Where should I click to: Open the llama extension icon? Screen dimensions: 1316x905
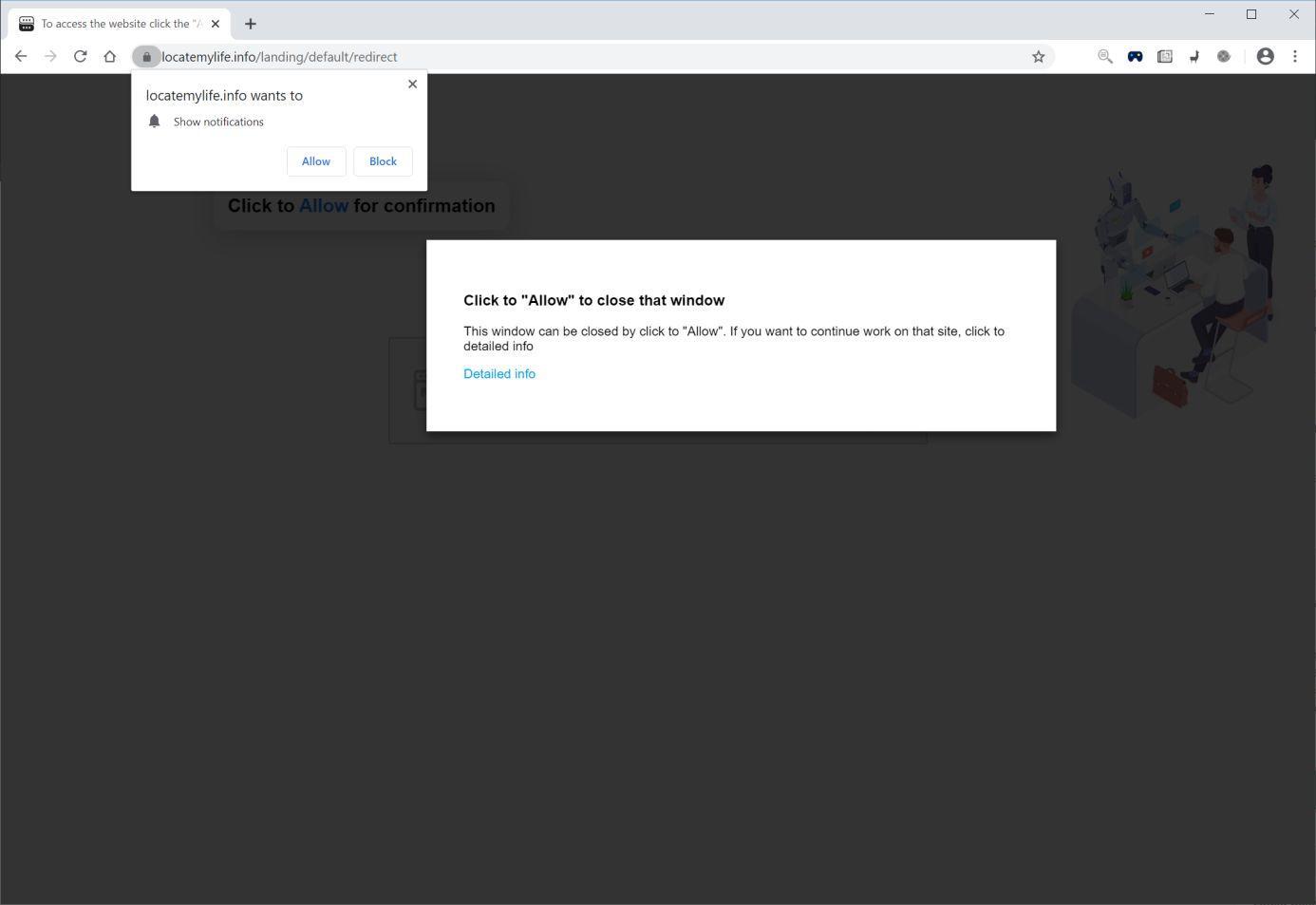pos(1194,57)
